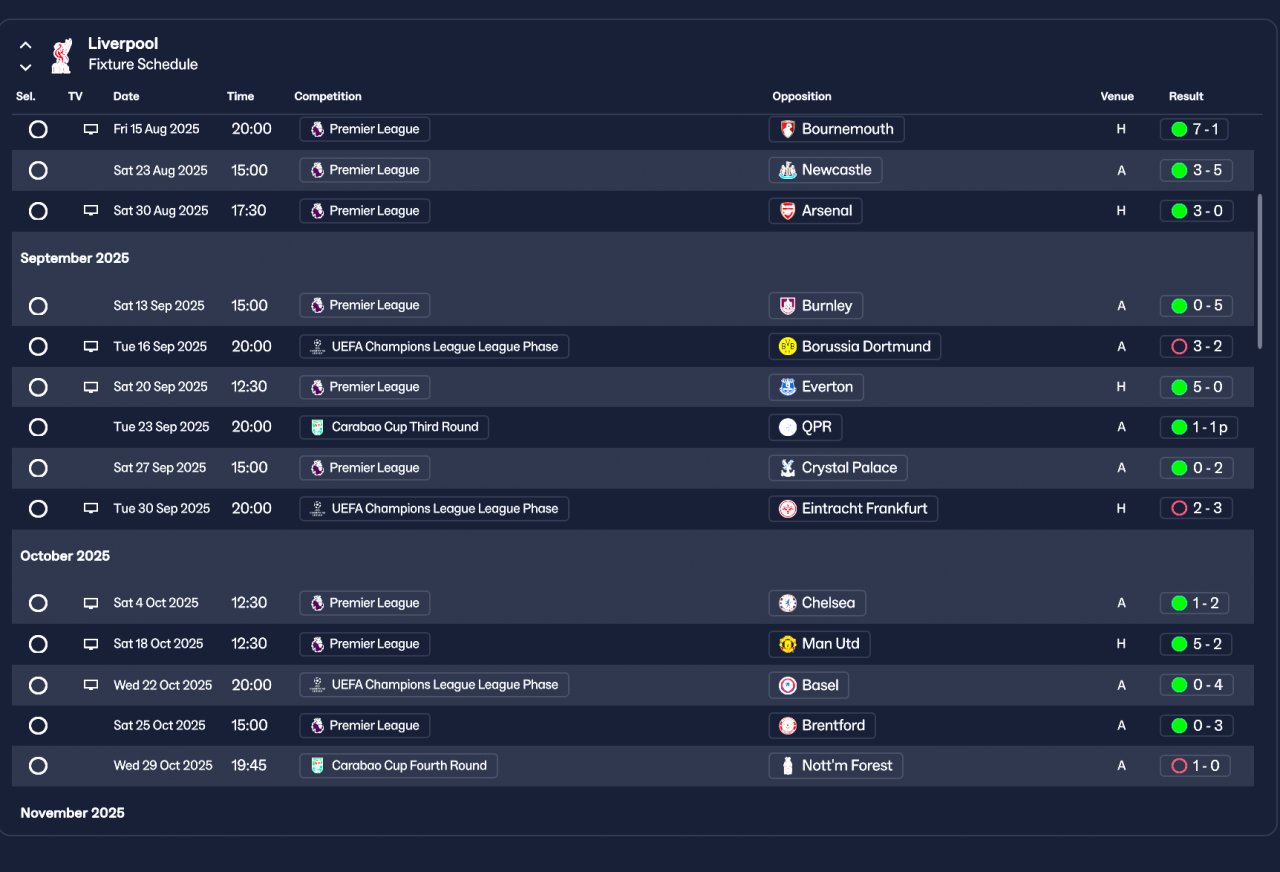
Task: Open Premier League from the Chelsea row
Action: 365,603
